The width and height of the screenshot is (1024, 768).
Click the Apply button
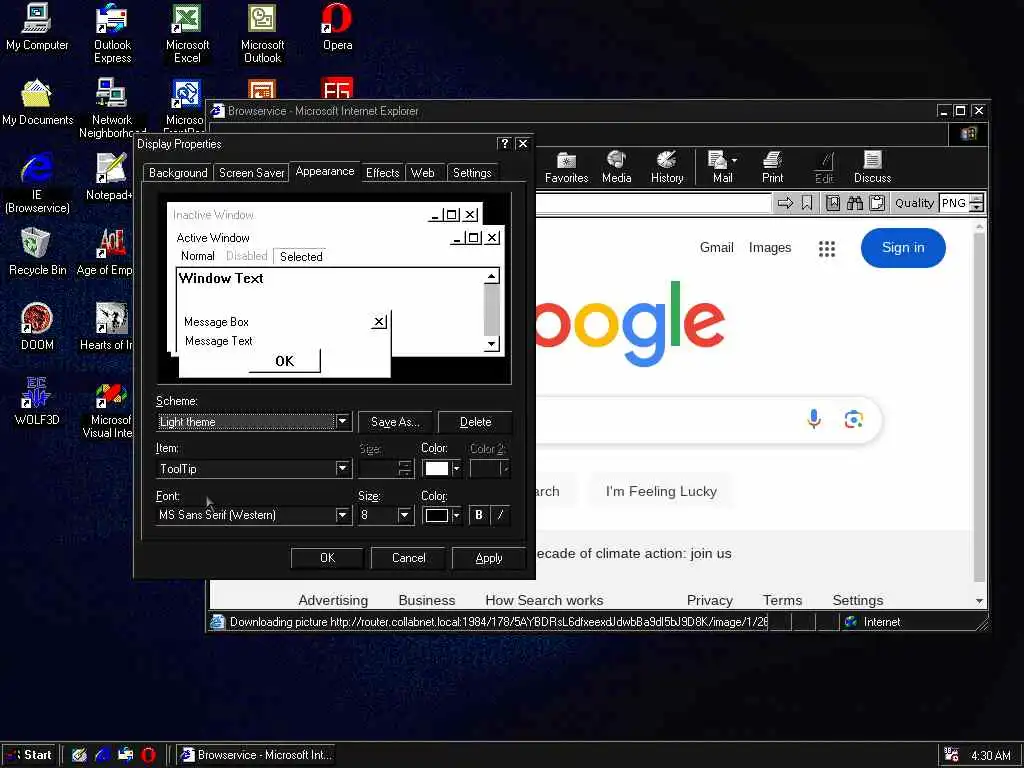click(488, 558)
